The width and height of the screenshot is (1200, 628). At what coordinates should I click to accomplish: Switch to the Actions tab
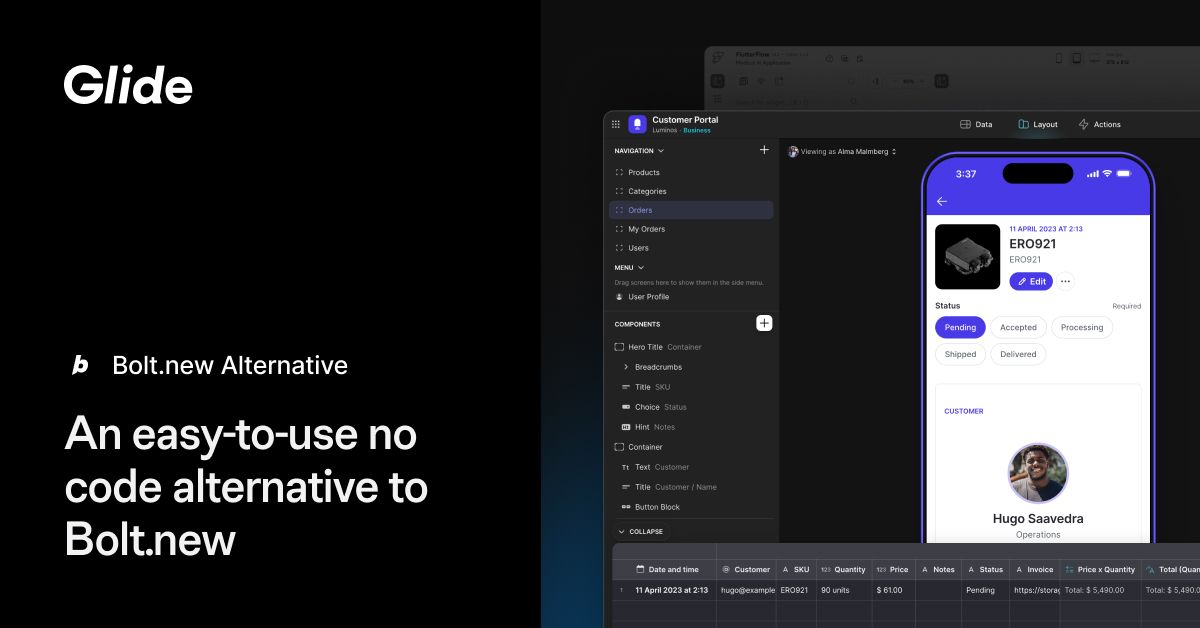tap(1099, 124)
